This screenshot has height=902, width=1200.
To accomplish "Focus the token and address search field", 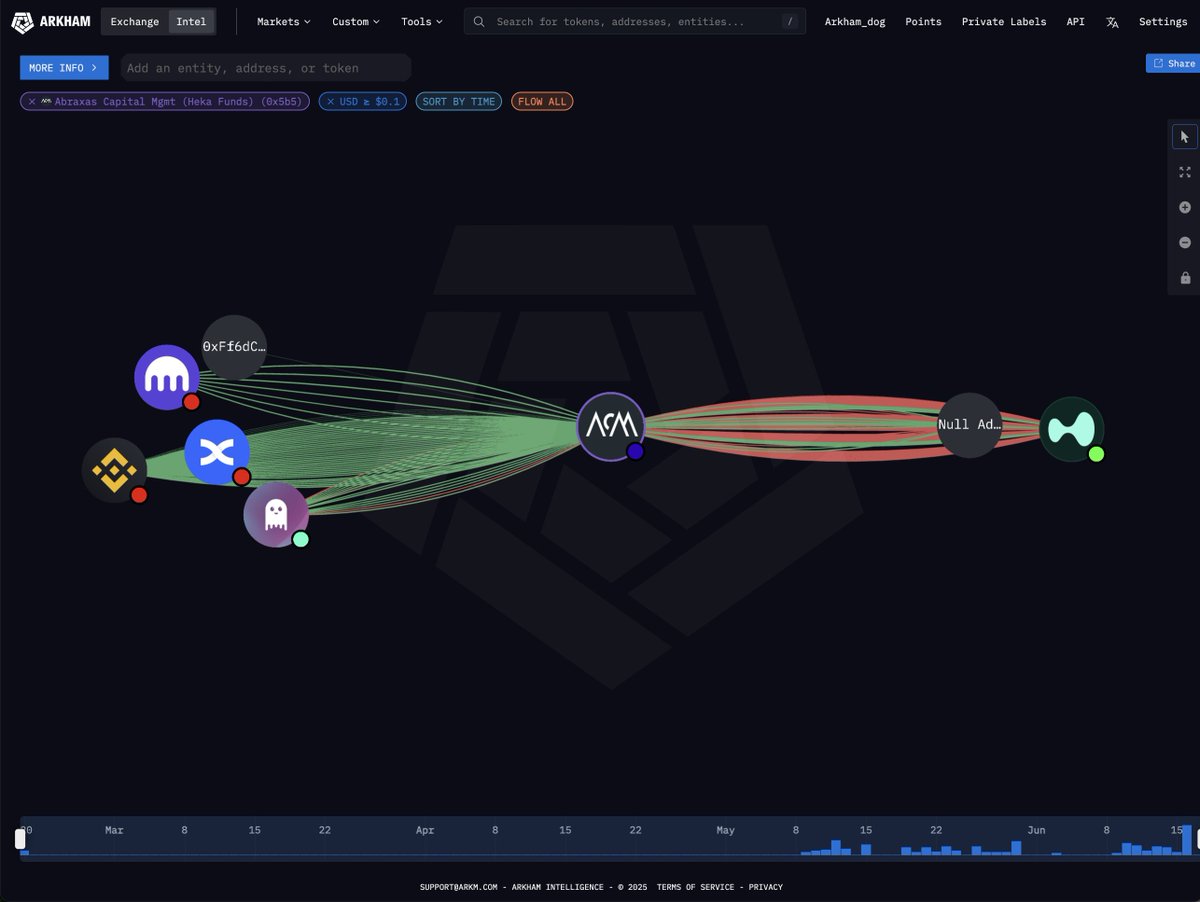I will pos(634,21).
